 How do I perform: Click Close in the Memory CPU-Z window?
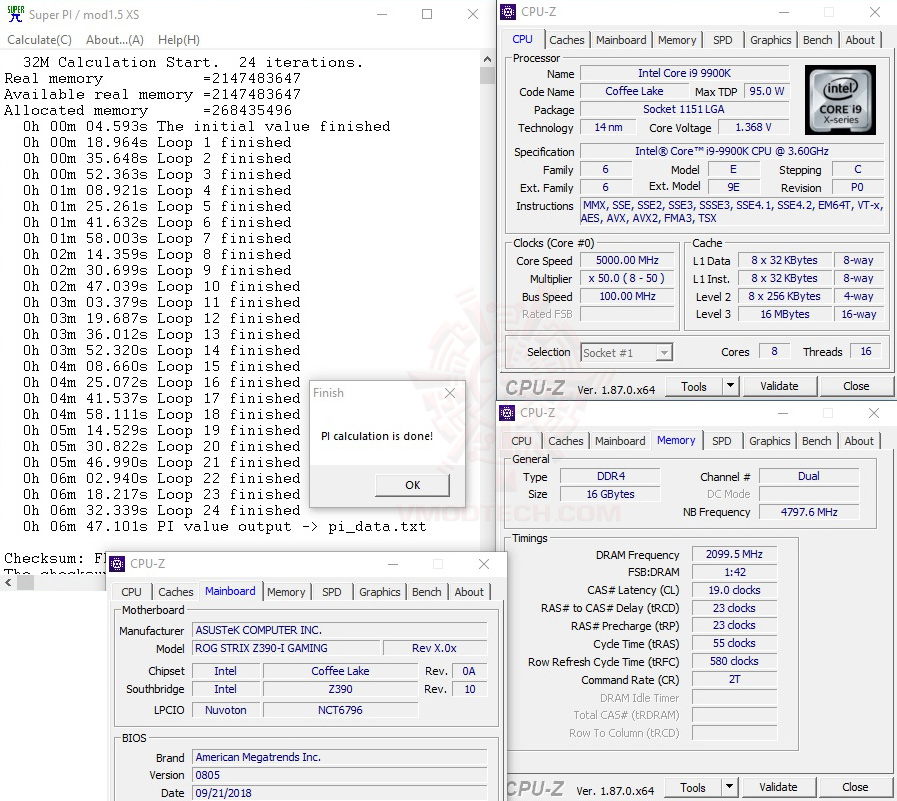(x=855, y=787)
